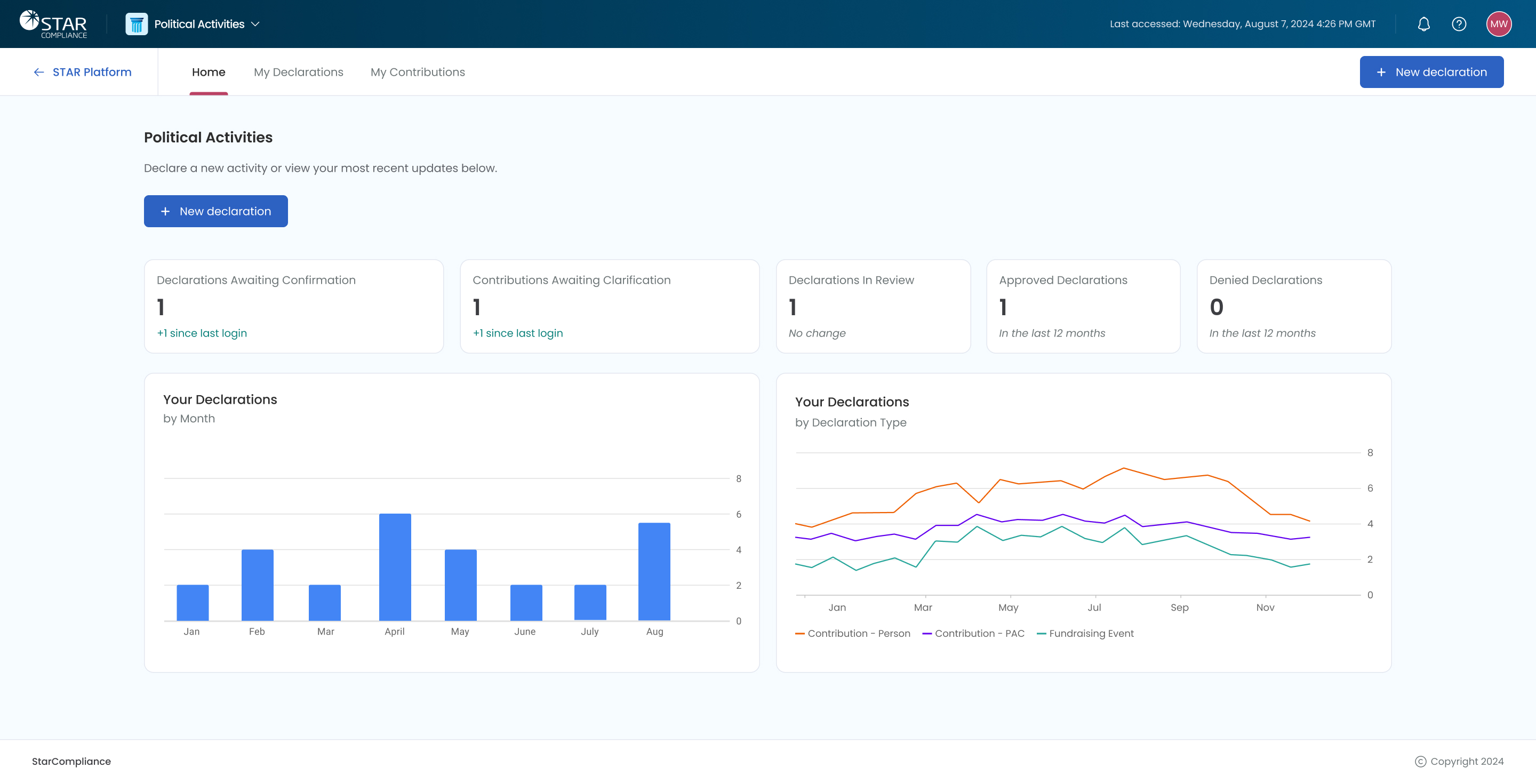Click the copyright symbol in footer
The height and width of the screenshot is (784, 1536).
click(1420, 762)
